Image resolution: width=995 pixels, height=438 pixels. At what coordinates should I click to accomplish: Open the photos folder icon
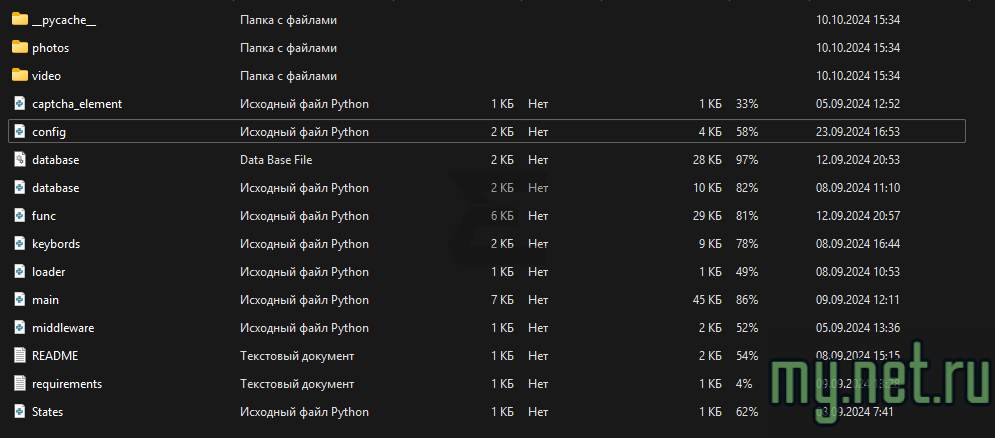(x=19, y=47)
